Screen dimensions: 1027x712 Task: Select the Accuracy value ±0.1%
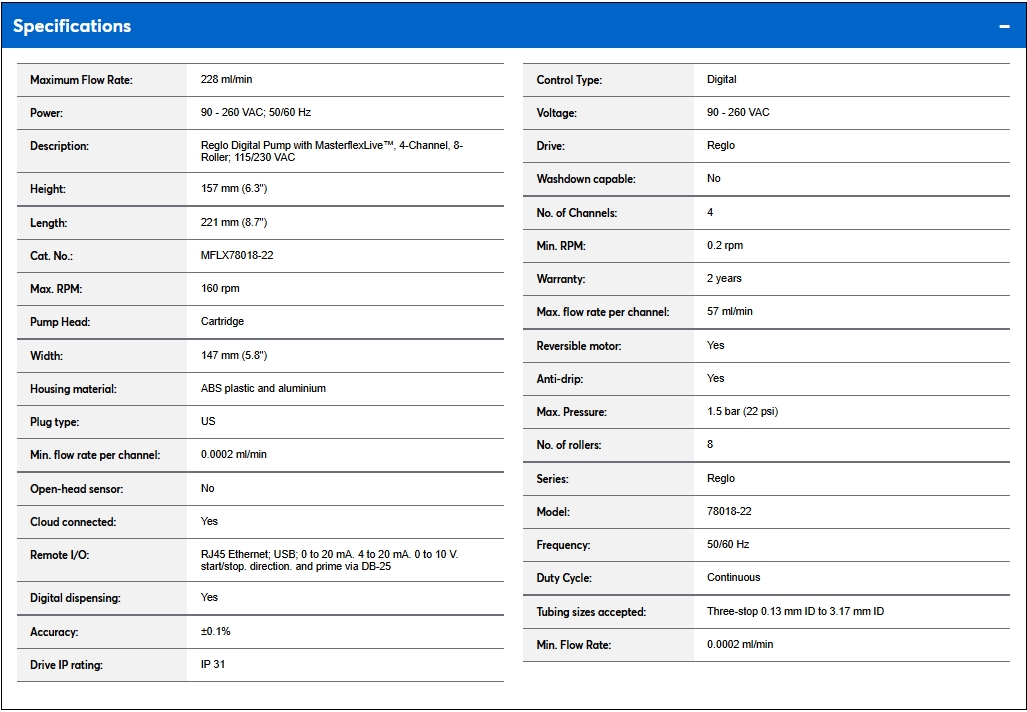tap(216, 631)
